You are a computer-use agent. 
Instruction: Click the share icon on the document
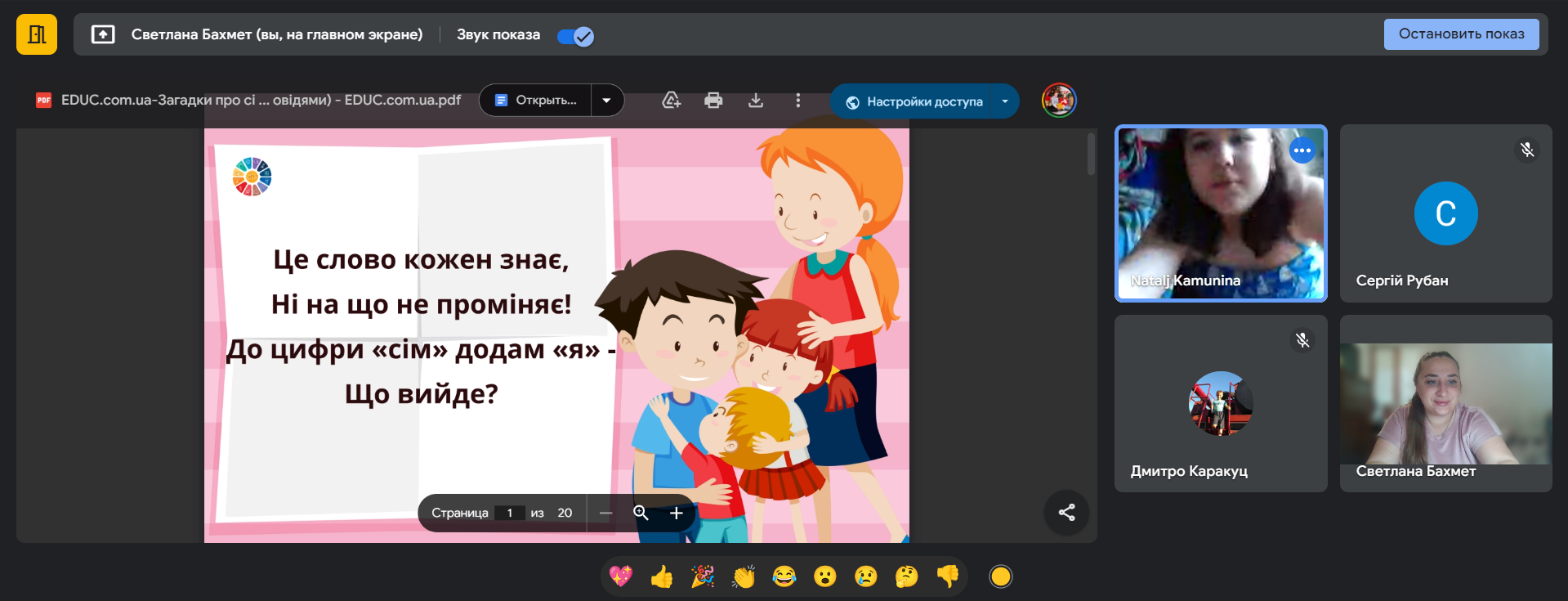coord(1066,513)
